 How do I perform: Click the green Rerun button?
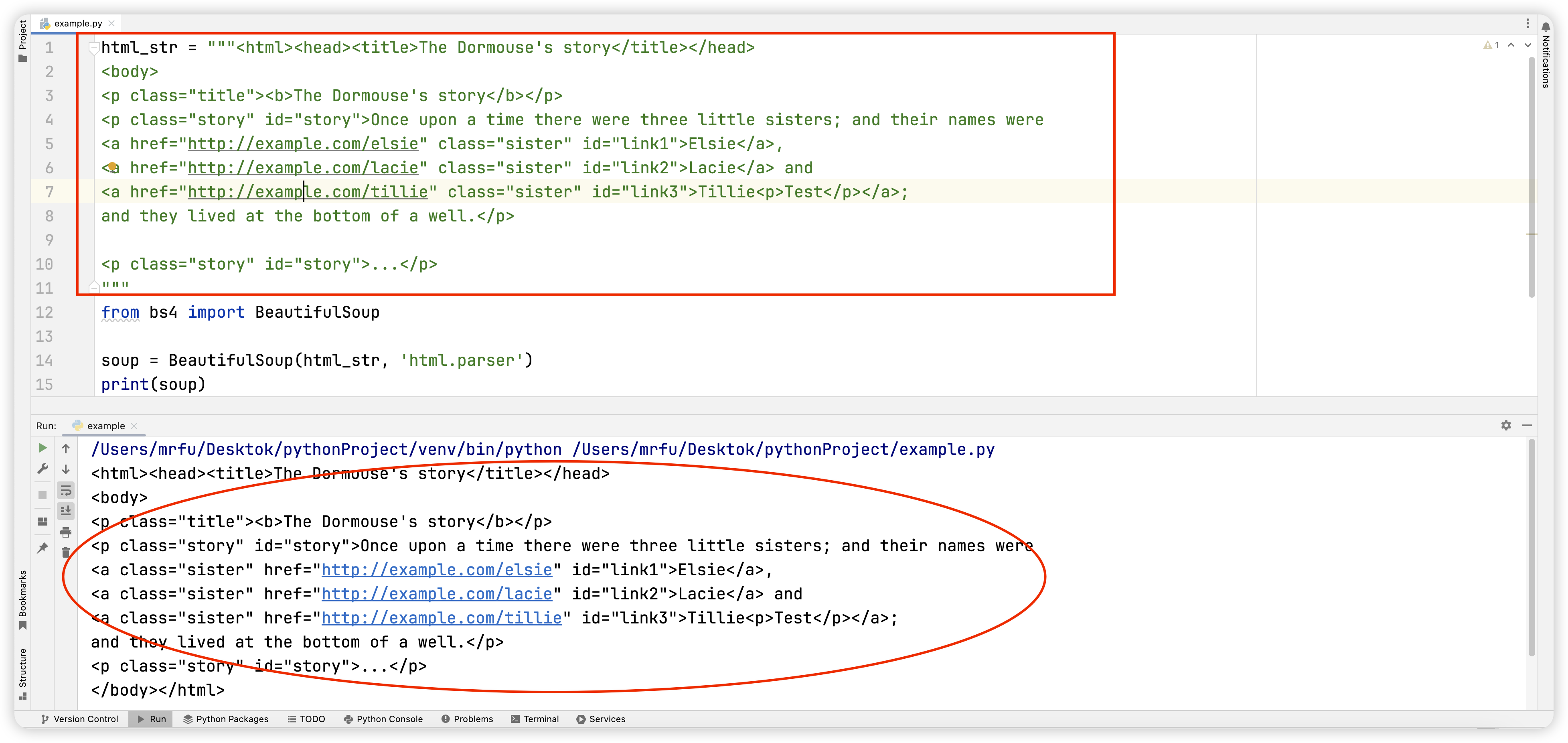point(43,448)
